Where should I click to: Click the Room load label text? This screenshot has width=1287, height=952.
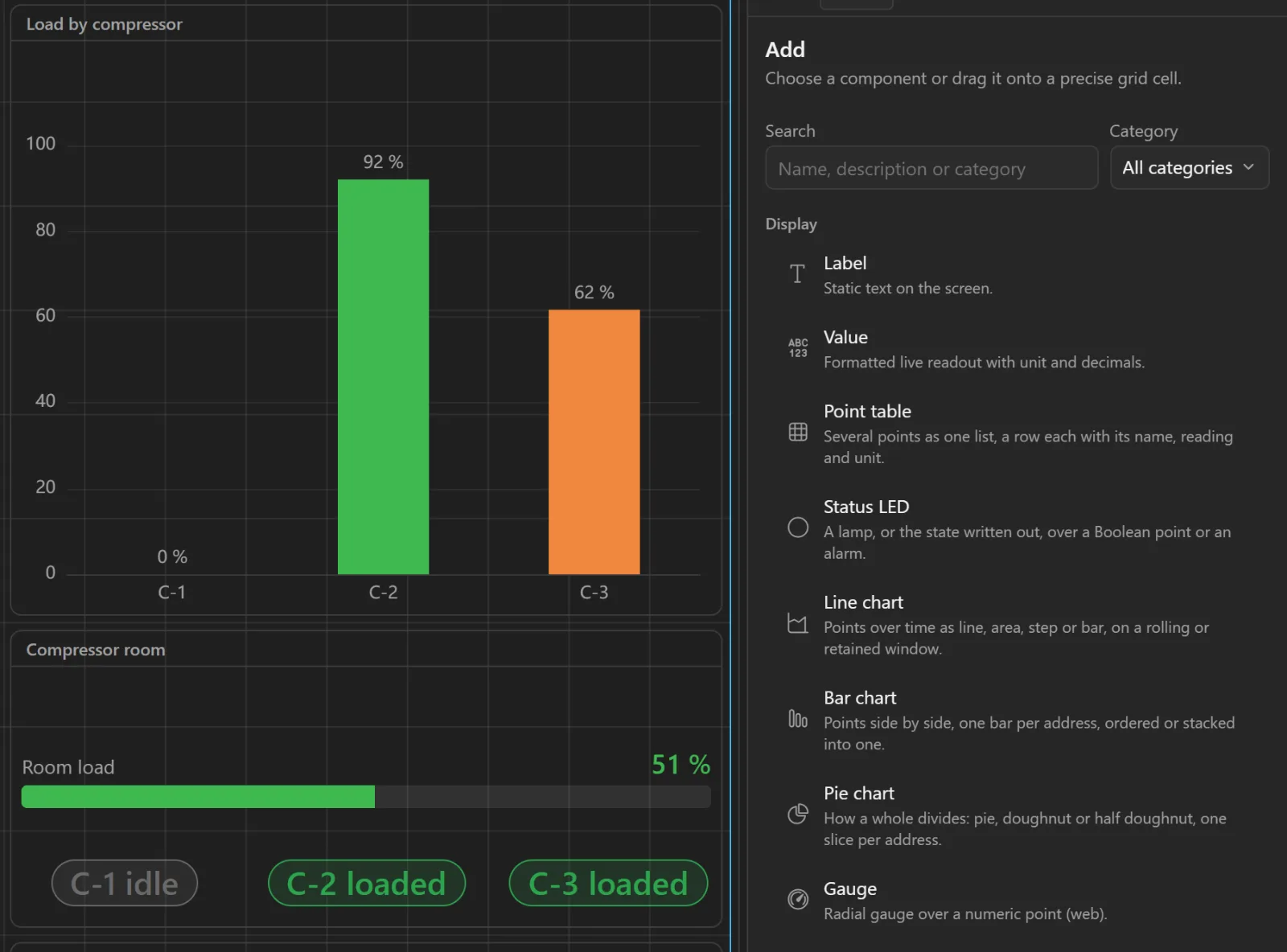click(68, 767)
